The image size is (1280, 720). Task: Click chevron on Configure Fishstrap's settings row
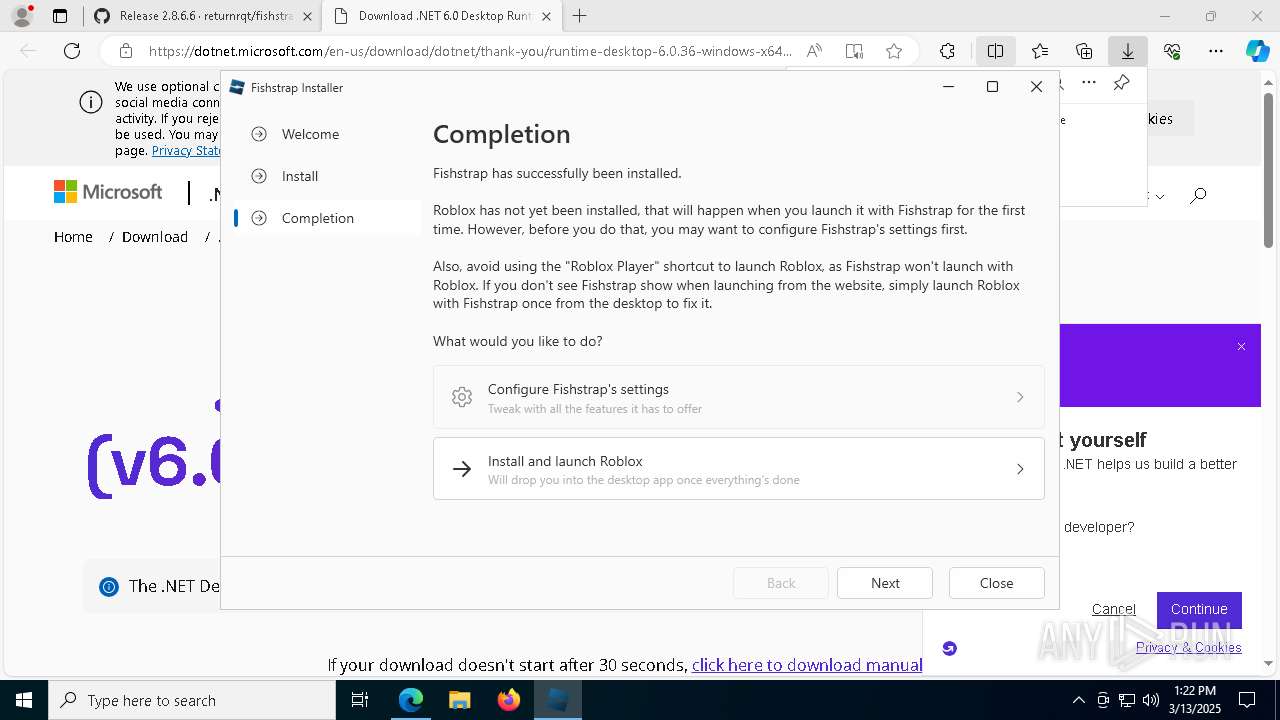1020,397
